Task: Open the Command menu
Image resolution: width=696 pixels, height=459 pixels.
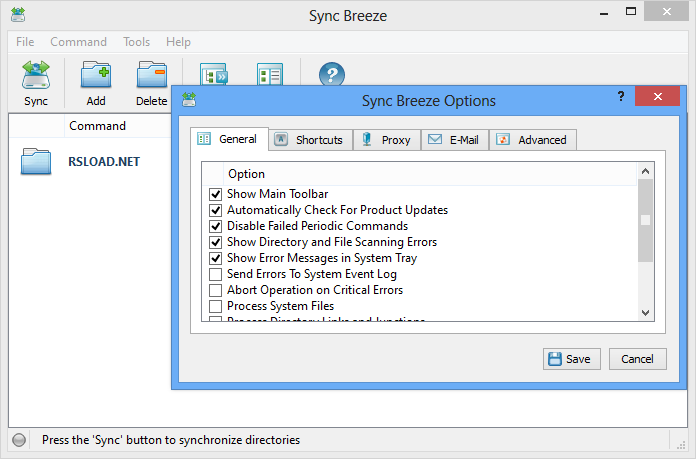Action: 78,42
